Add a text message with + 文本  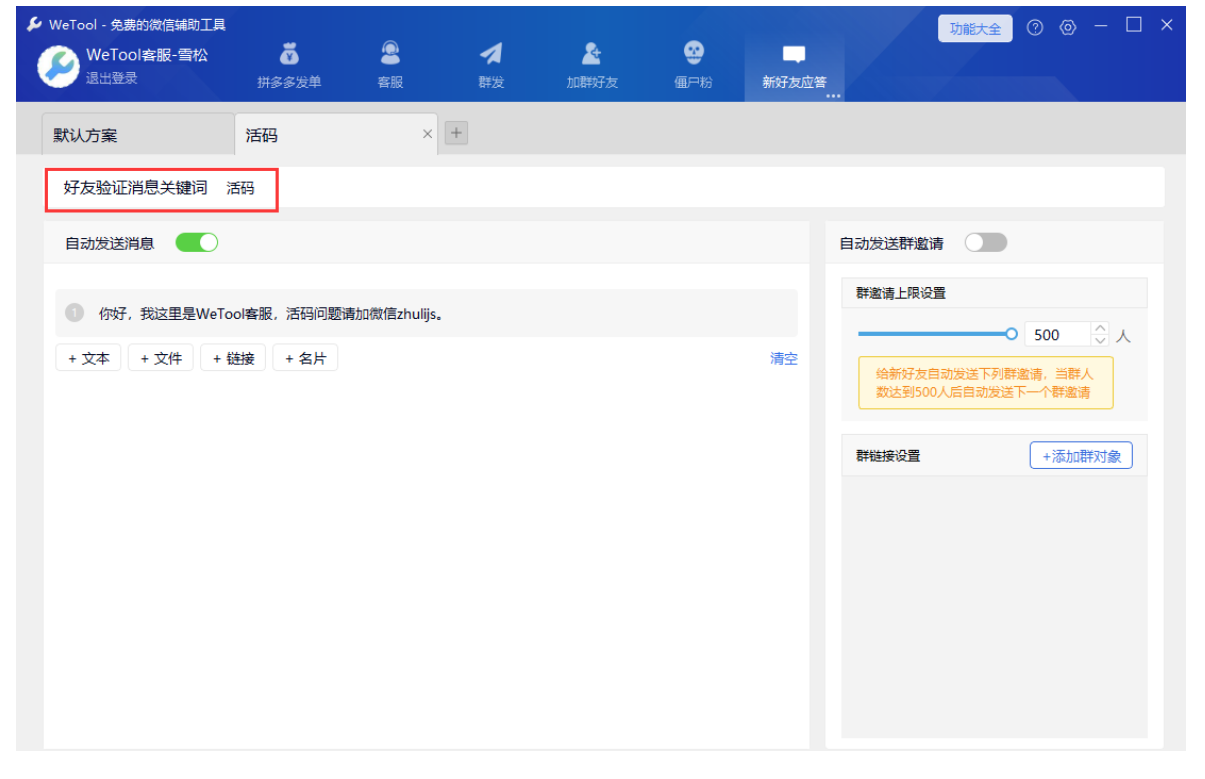point(89,358)
